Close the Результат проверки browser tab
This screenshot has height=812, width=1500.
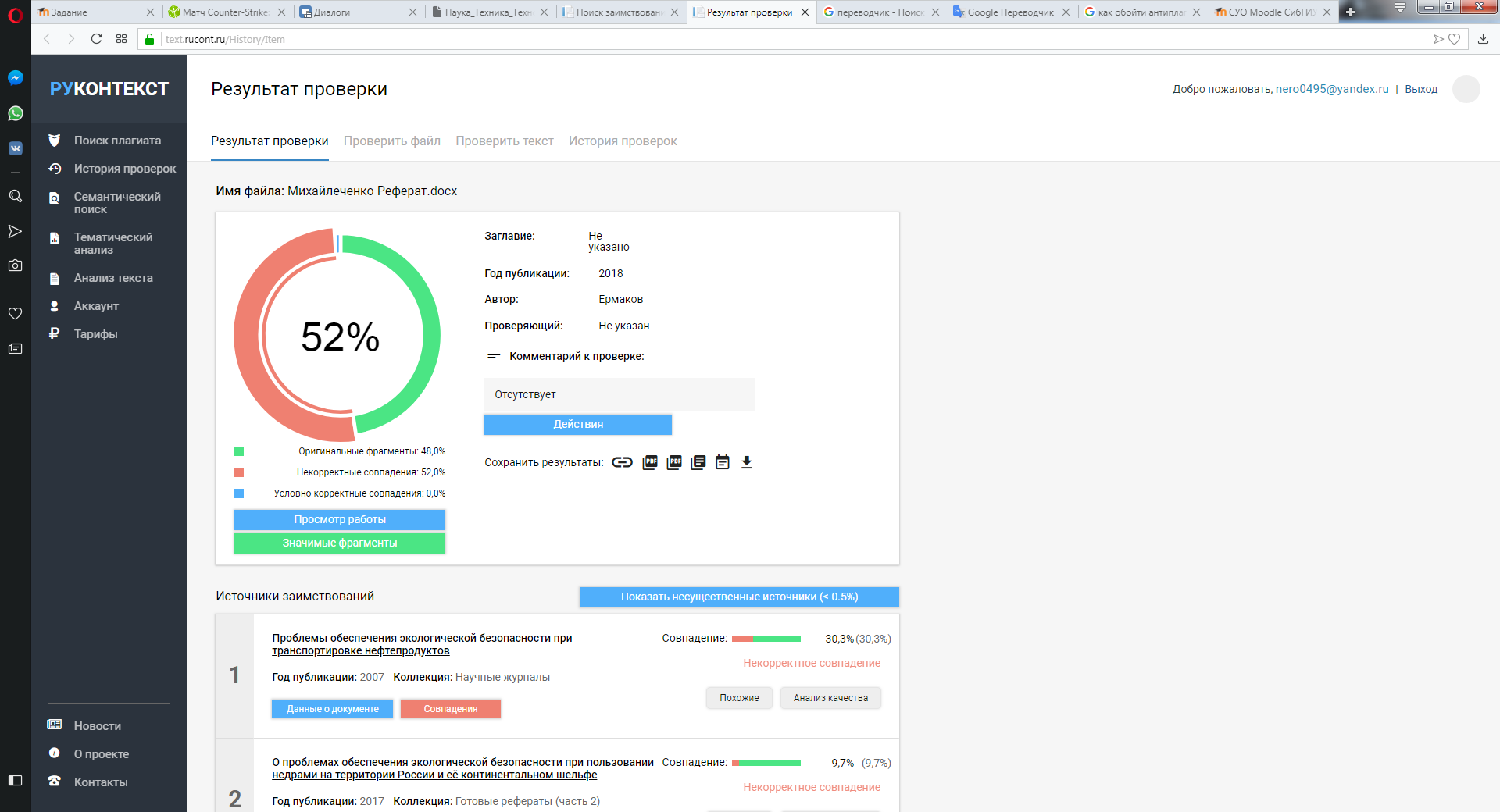tap(805, 12)
